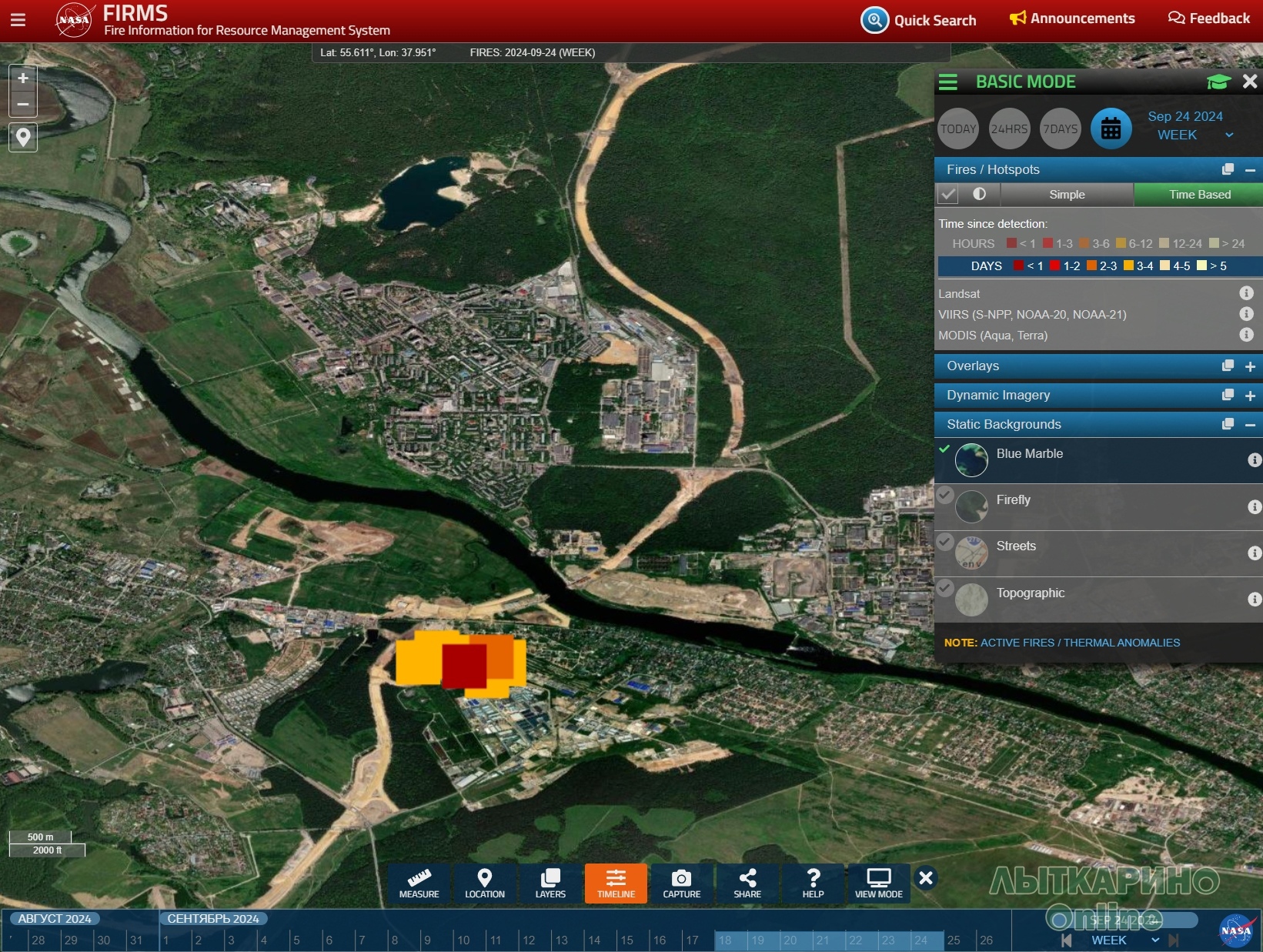The width and height of the screenshot is (1263, 952).
Task: Select the 7DAYS time range
Action: (x=1060, y=129)
